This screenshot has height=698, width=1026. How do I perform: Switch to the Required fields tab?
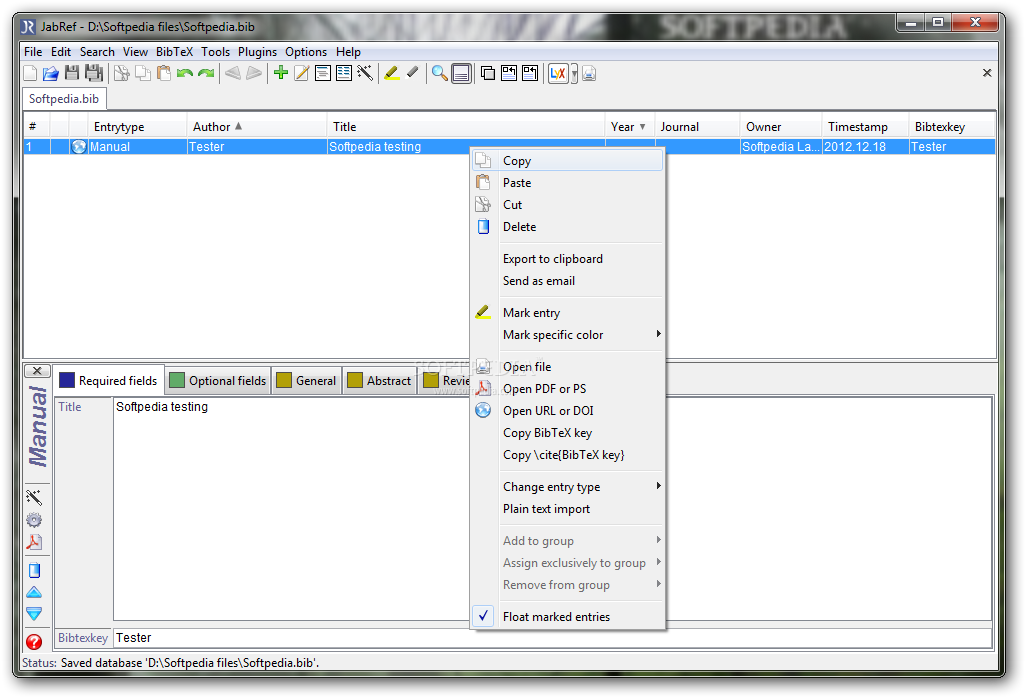tap(109, 380)
